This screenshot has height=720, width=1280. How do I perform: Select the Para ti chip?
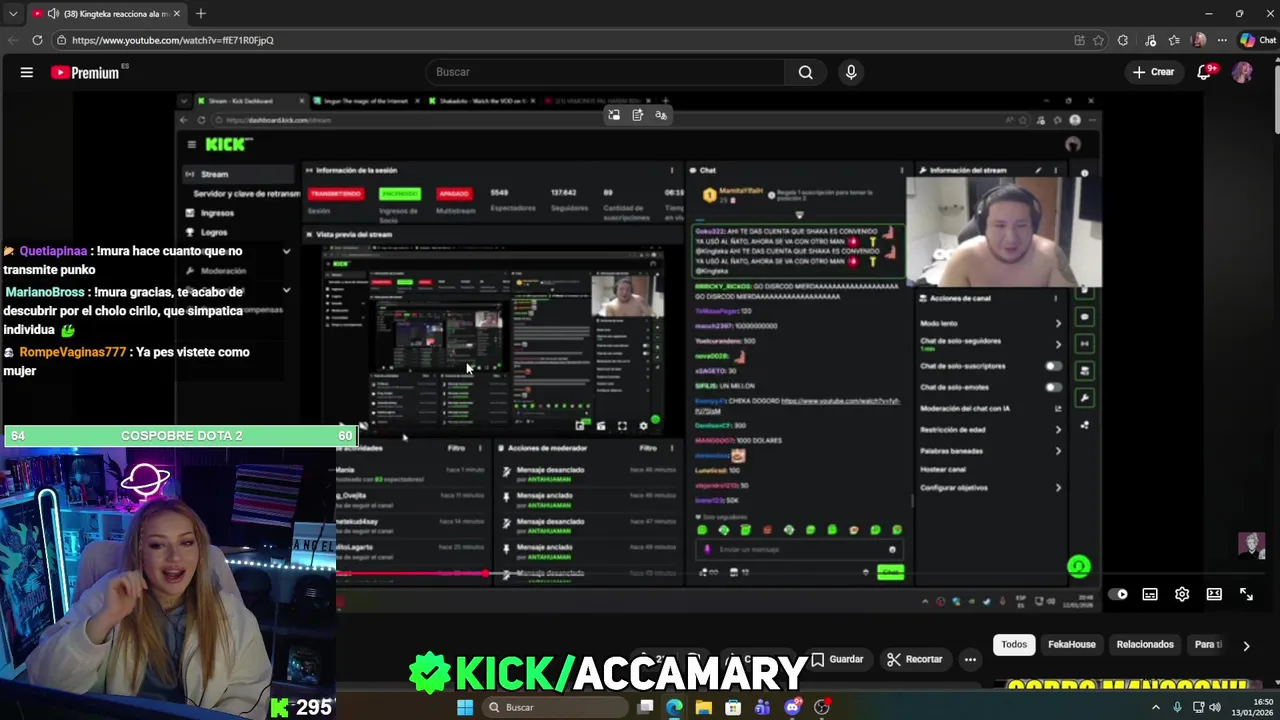pyautogui.click(x=1208, y=645)
